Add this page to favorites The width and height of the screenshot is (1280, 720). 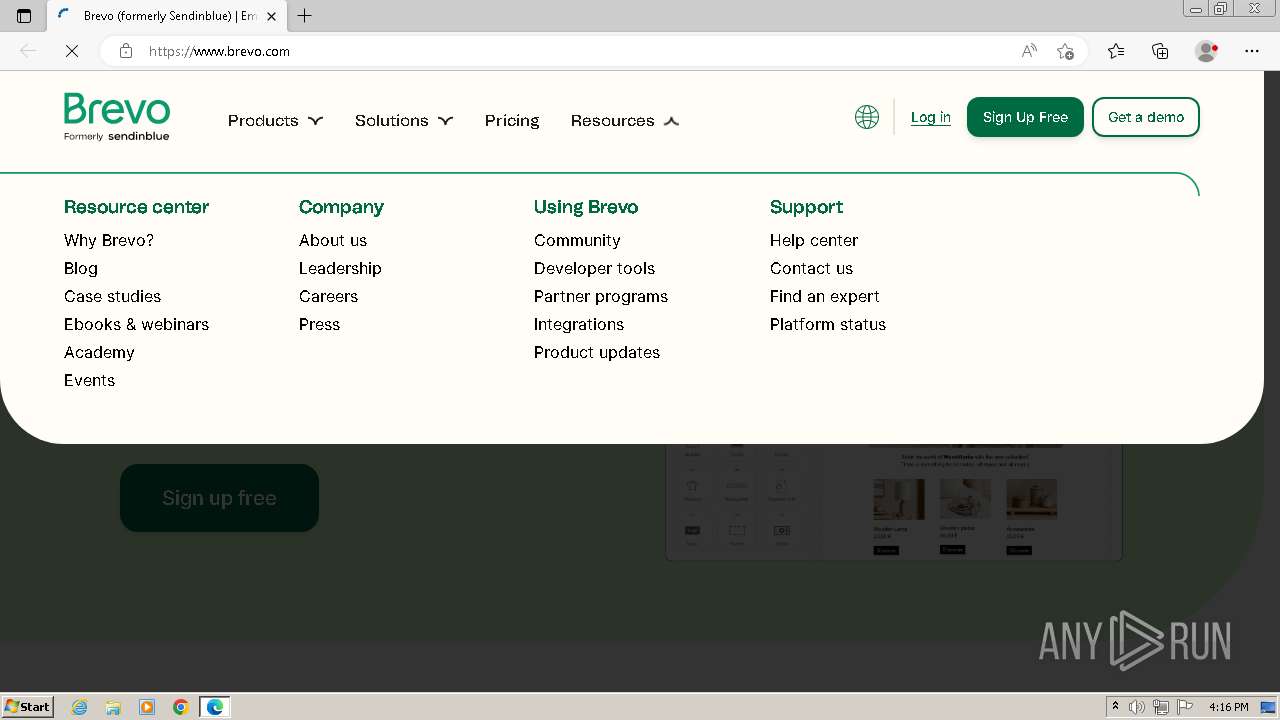(x=1065, y=51)
